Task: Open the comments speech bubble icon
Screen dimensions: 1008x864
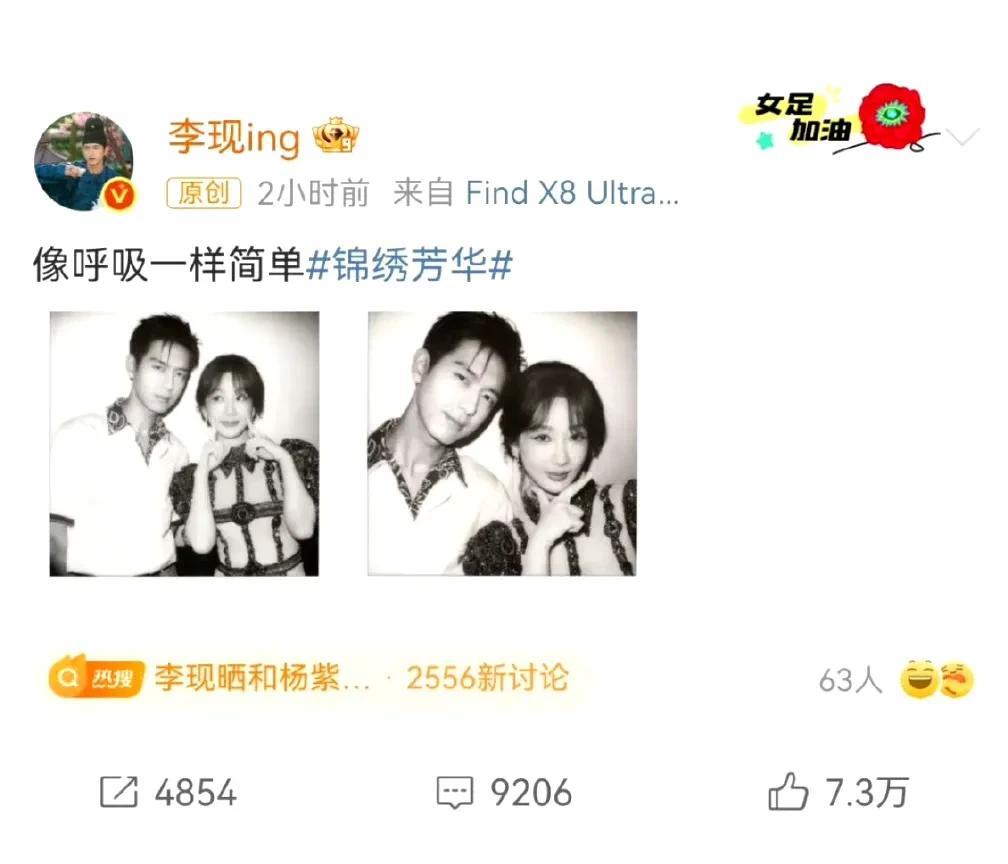Action: click(455, 792)
